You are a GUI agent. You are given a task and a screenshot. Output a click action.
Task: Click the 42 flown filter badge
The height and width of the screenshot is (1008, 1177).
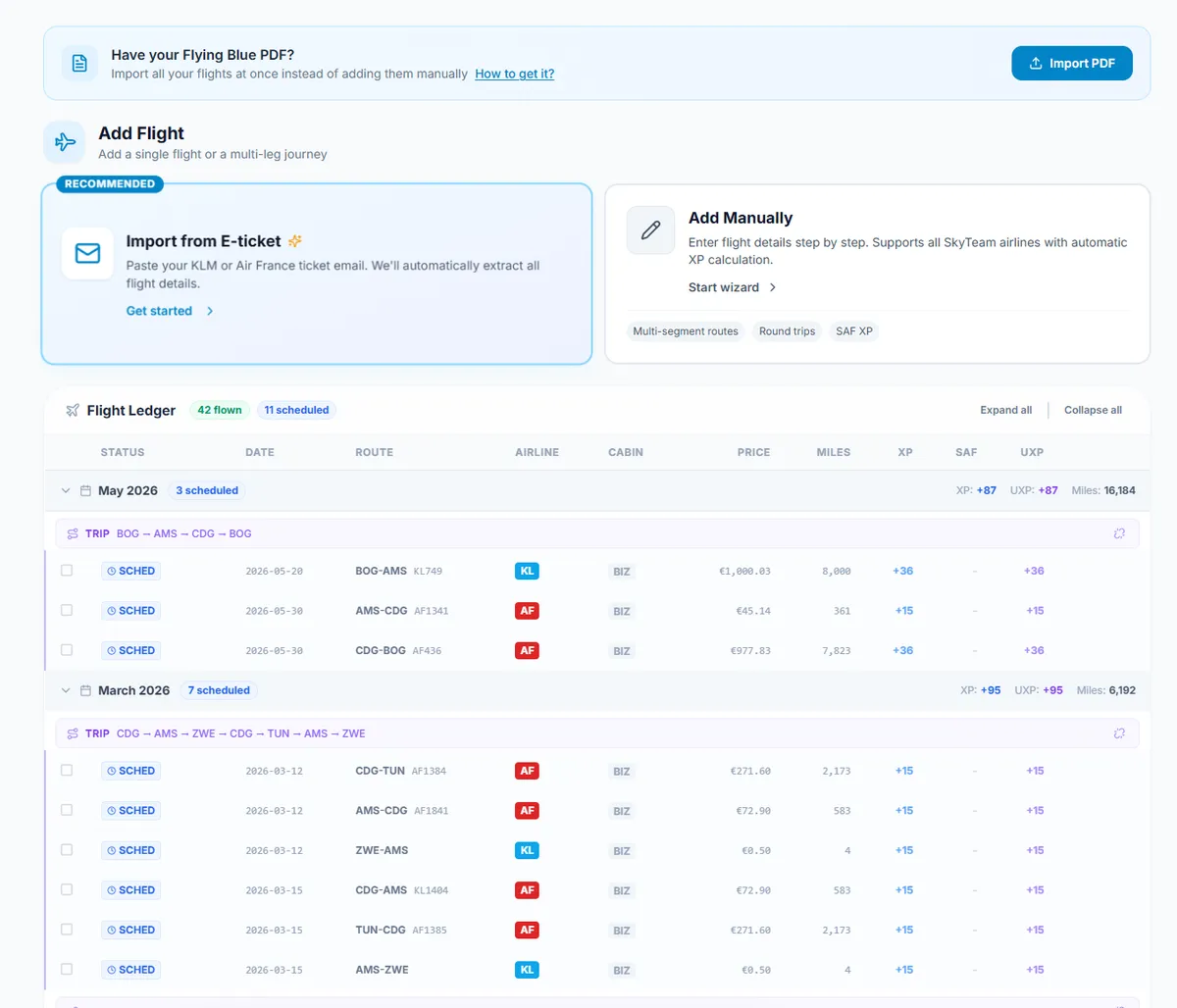click(219, 410)
